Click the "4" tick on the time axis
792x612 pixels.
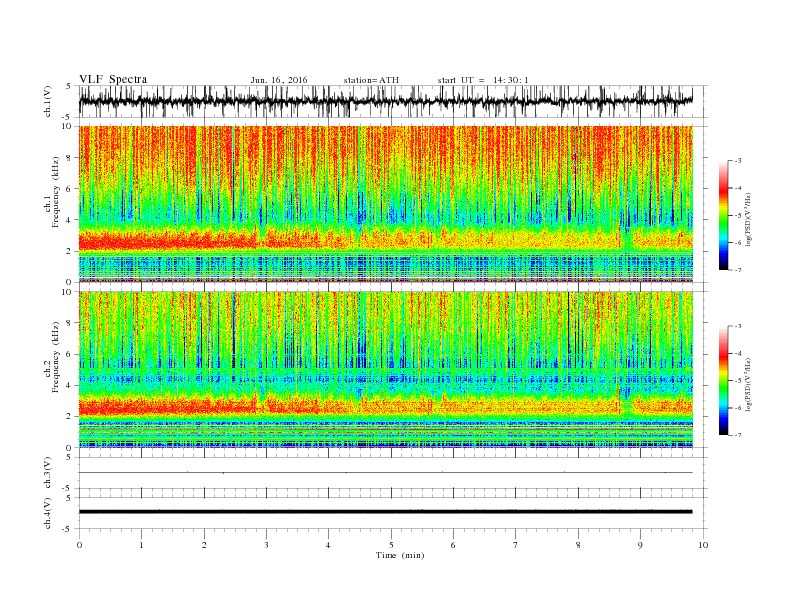coord(328,545)
